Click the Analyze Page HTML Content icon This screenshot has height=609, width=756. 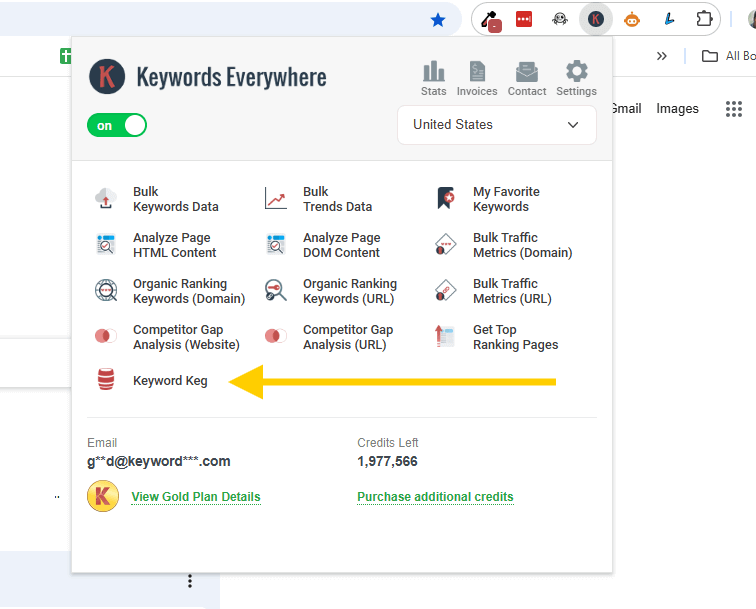tap(106, 244)
